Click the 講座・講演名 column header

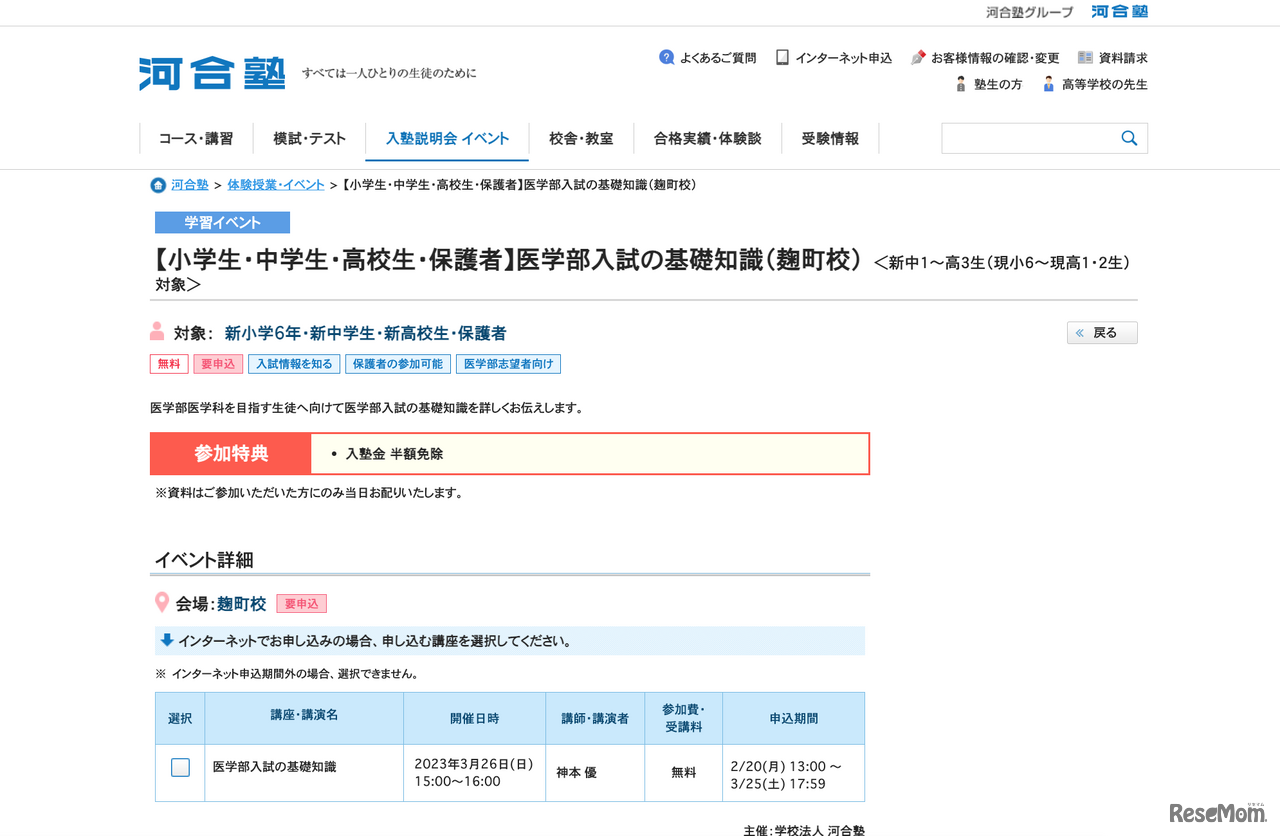304,718
